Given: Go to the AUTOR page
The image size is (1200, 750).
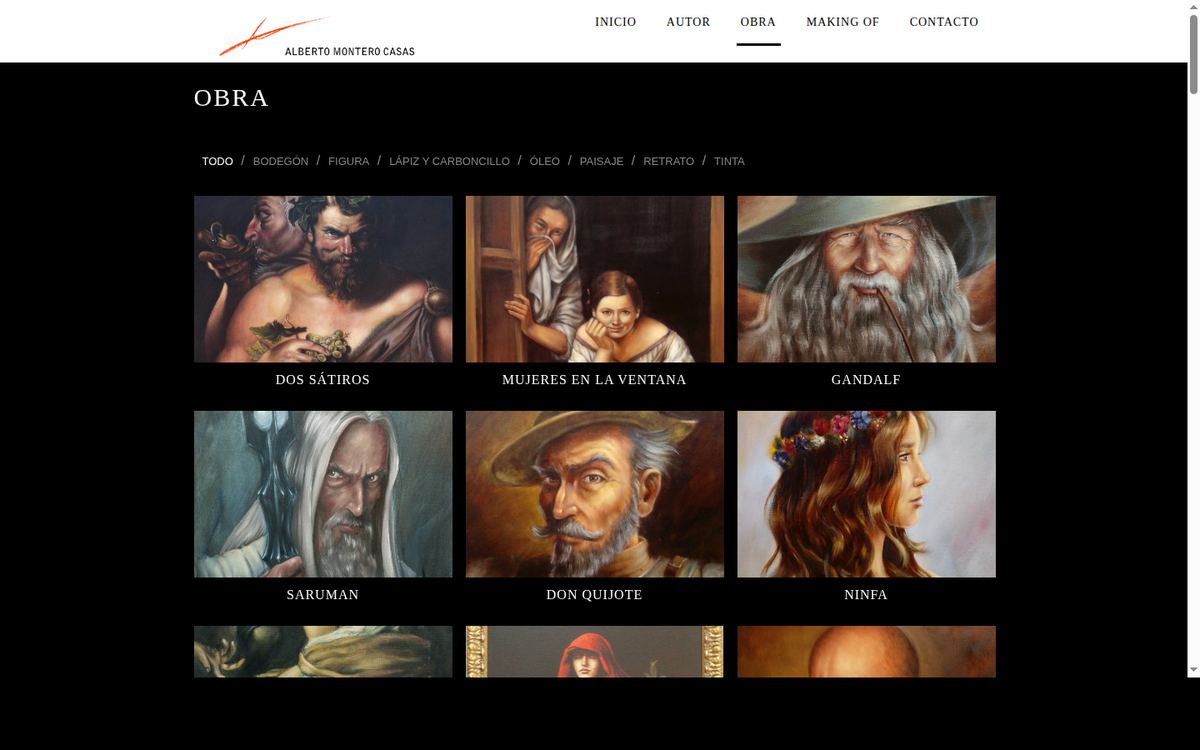Looking at the screenshot, I should tap(688, 22).
